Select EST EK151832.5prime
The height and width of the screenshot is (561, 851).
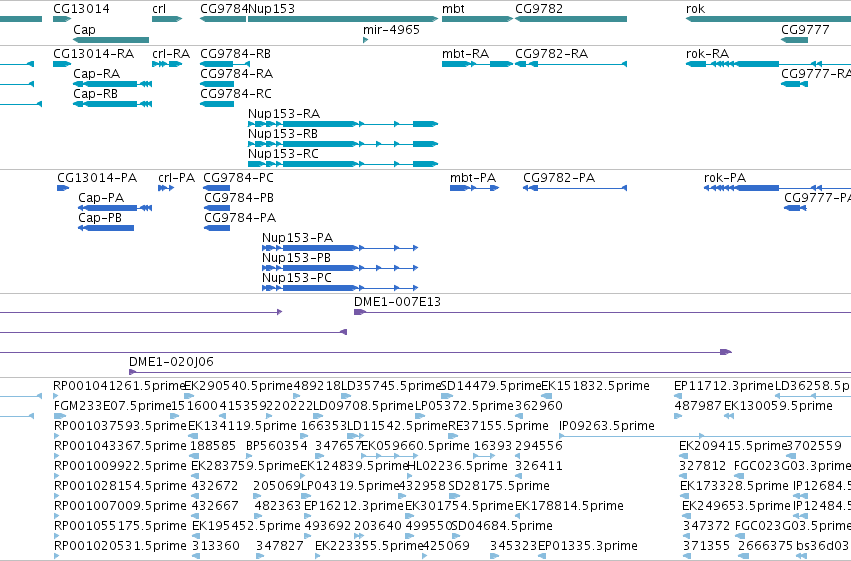pos(596,386)
